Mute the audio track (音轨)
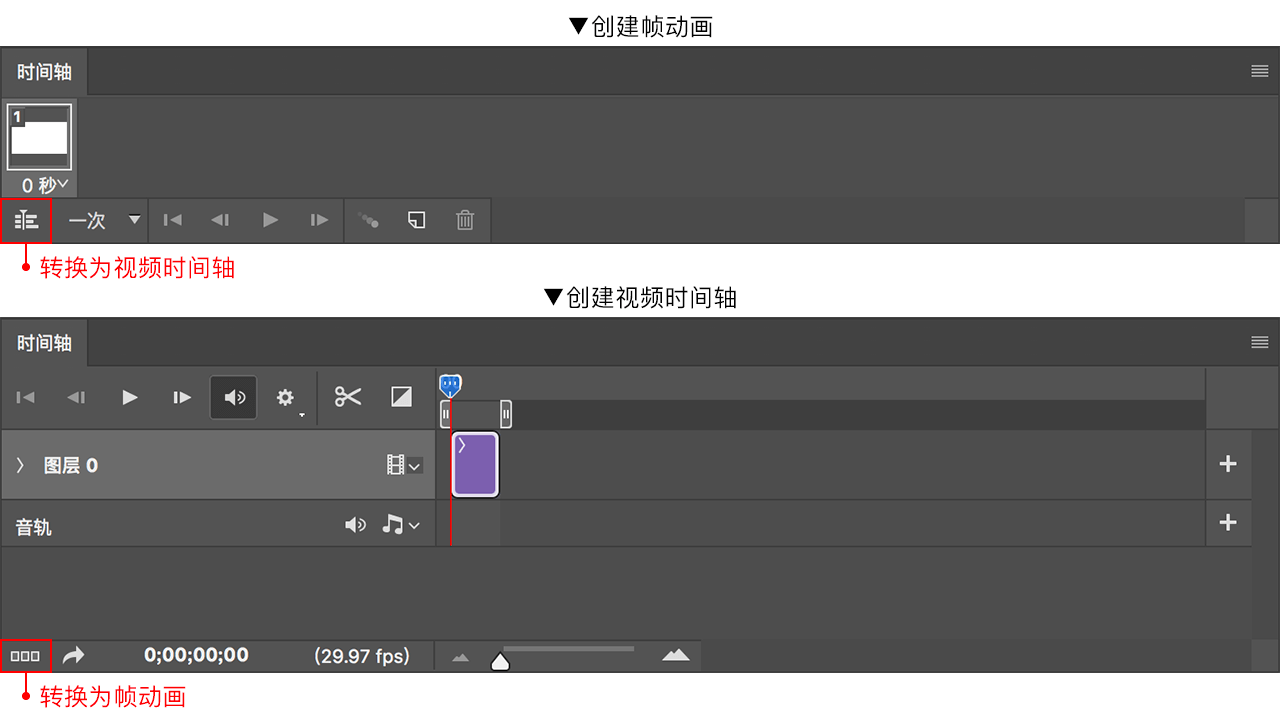The height and width of the screenshot is (720, 1280). 355,525
